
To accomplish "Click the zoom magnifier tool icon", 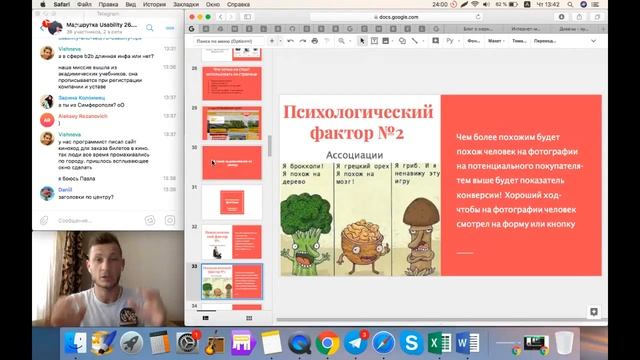I will tap(341, 41).
